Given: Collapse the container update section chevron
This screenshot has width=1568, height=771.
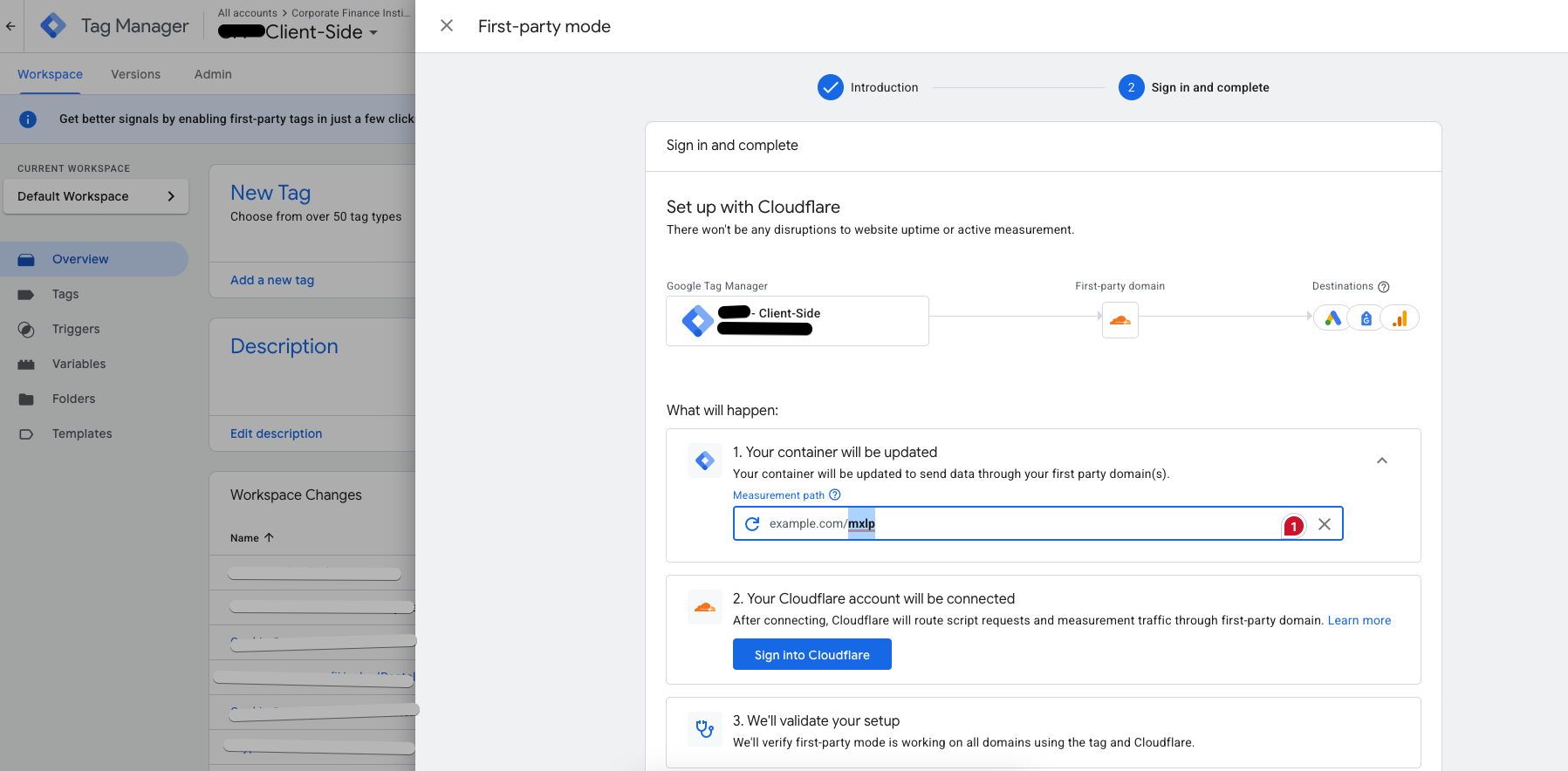Looking at the screenshot, I should click(1382, 461).
